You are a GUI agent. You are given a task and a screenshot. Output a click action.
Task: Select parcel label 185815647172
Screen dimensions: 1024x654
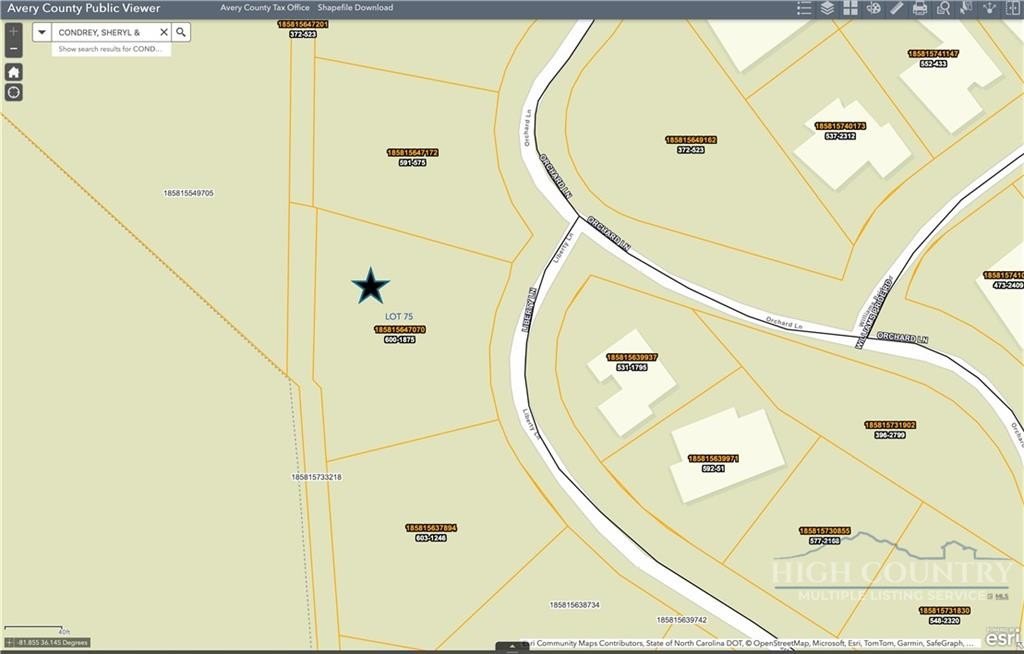(412, 153)
